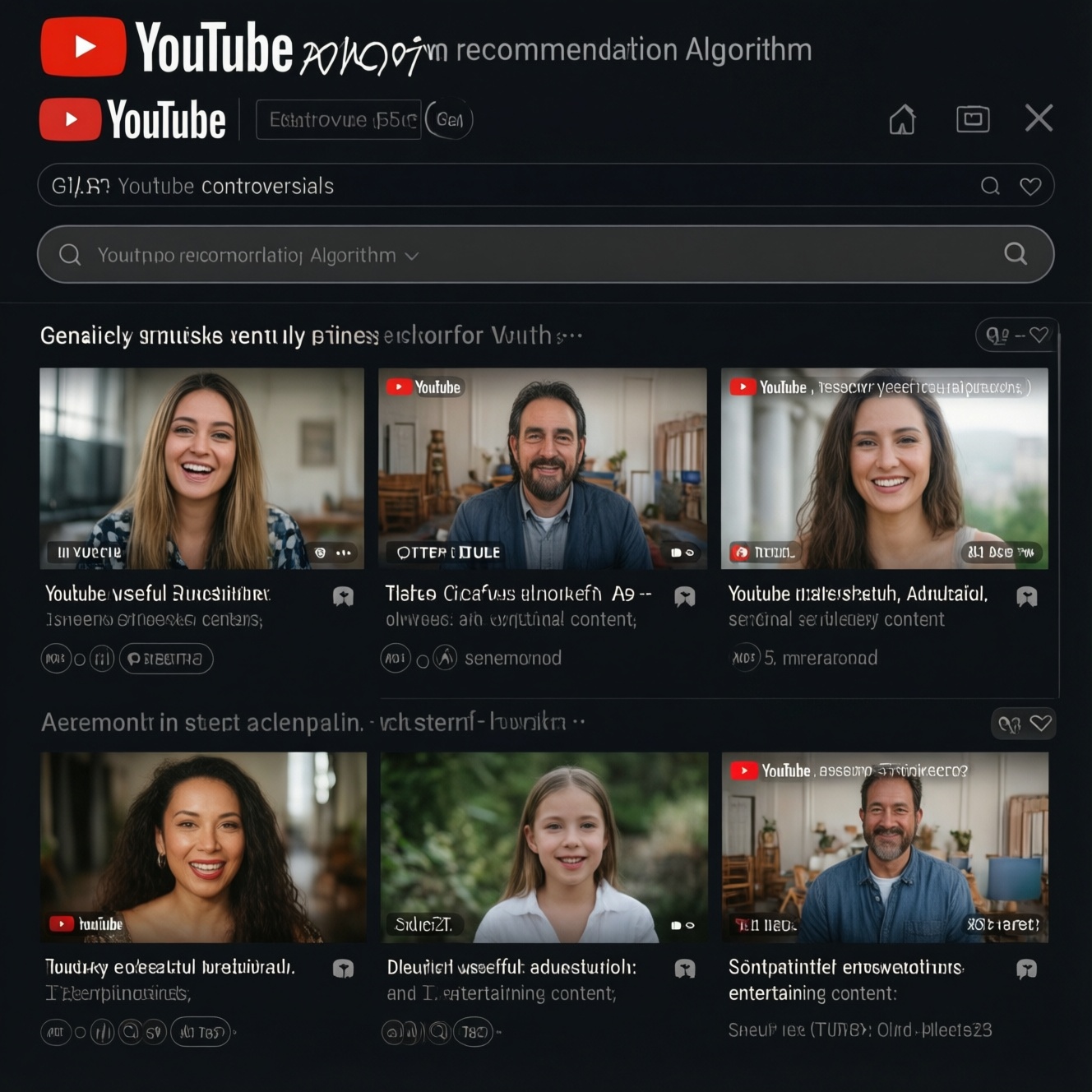This screenshot has height=1092, width=1092.
Task: Open the man in denim shirt thumbnail
Action: [x=885, y=848]
